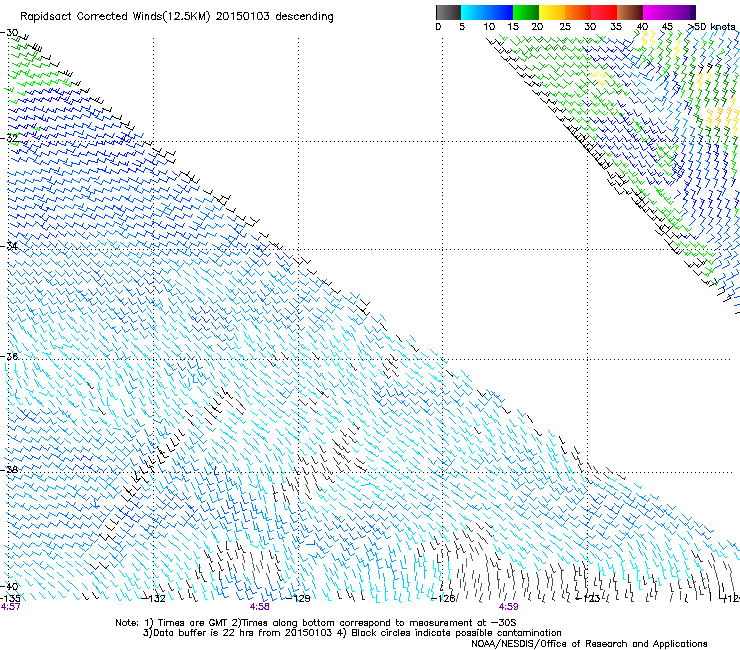Click the '>50 knots' legend label

tap(712, 26)
